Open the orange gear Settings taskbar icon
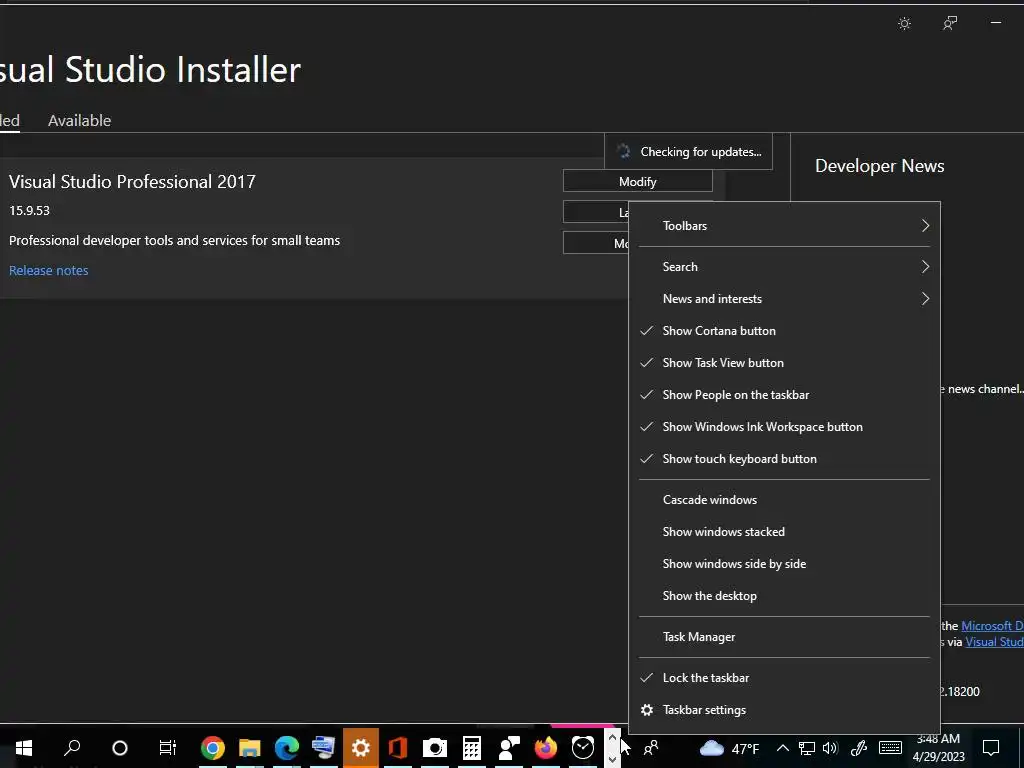 coord(360,747)
